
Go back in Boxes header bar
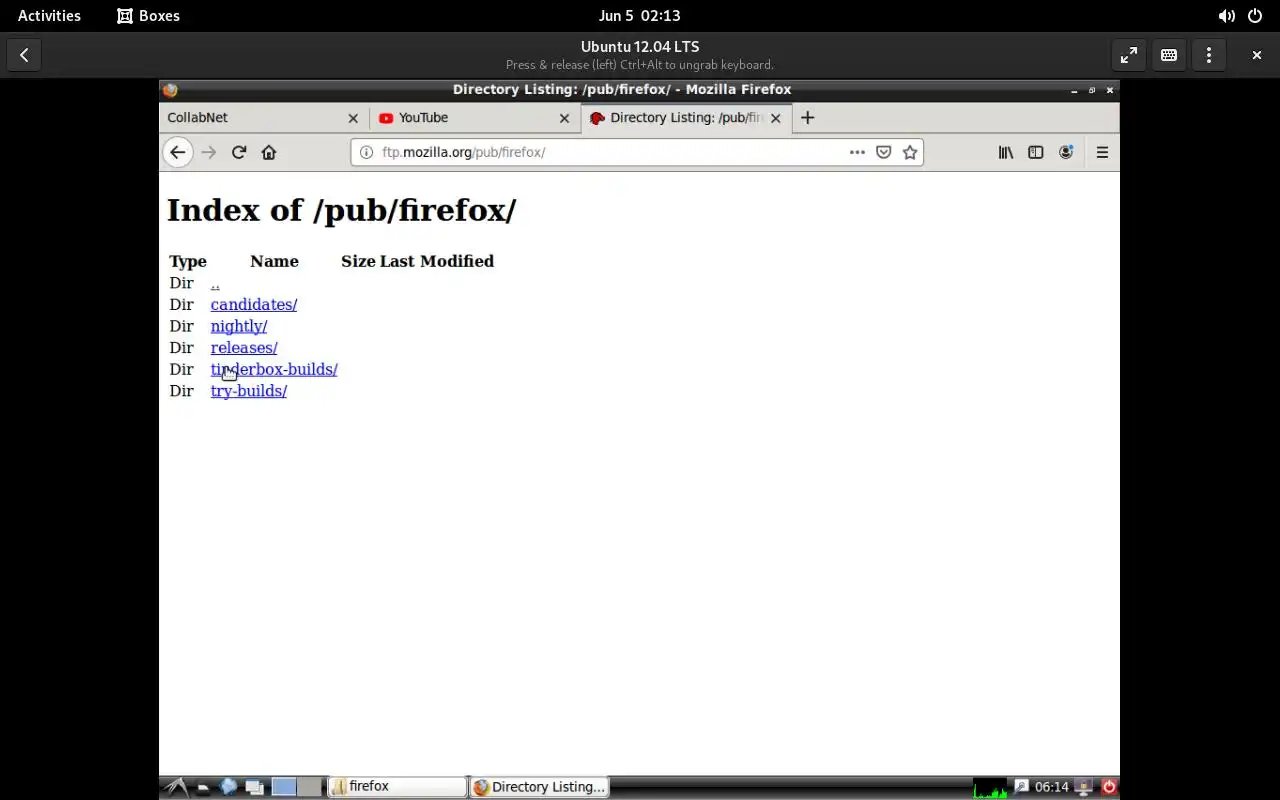pos(24,55)
